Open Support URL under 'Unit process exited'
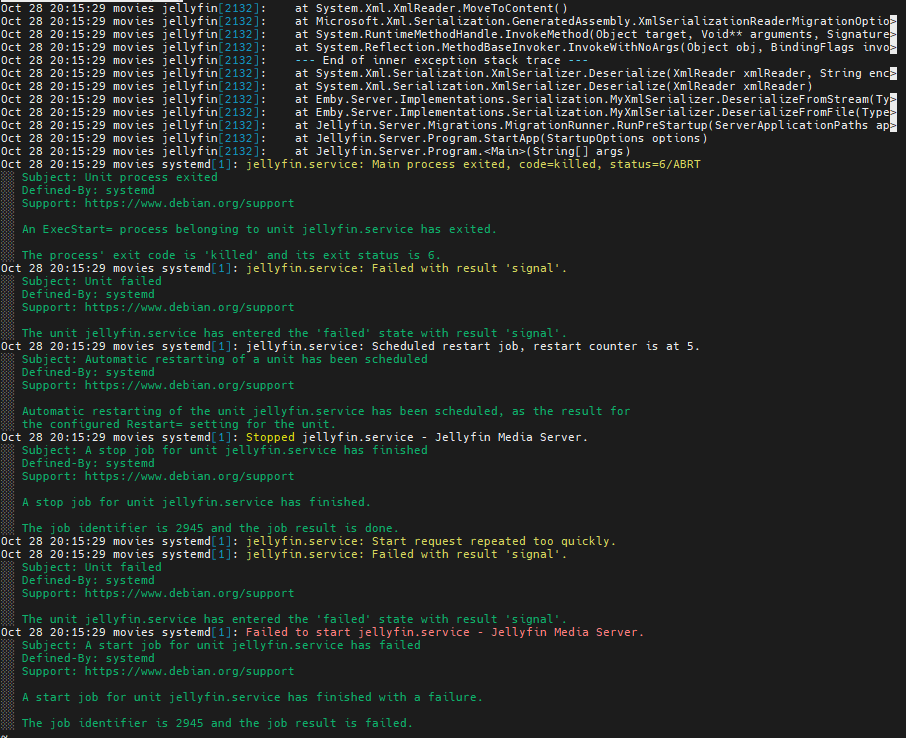The width and height of the screenshot is (907, 738). pyautogui.click(x=158, y=203)
